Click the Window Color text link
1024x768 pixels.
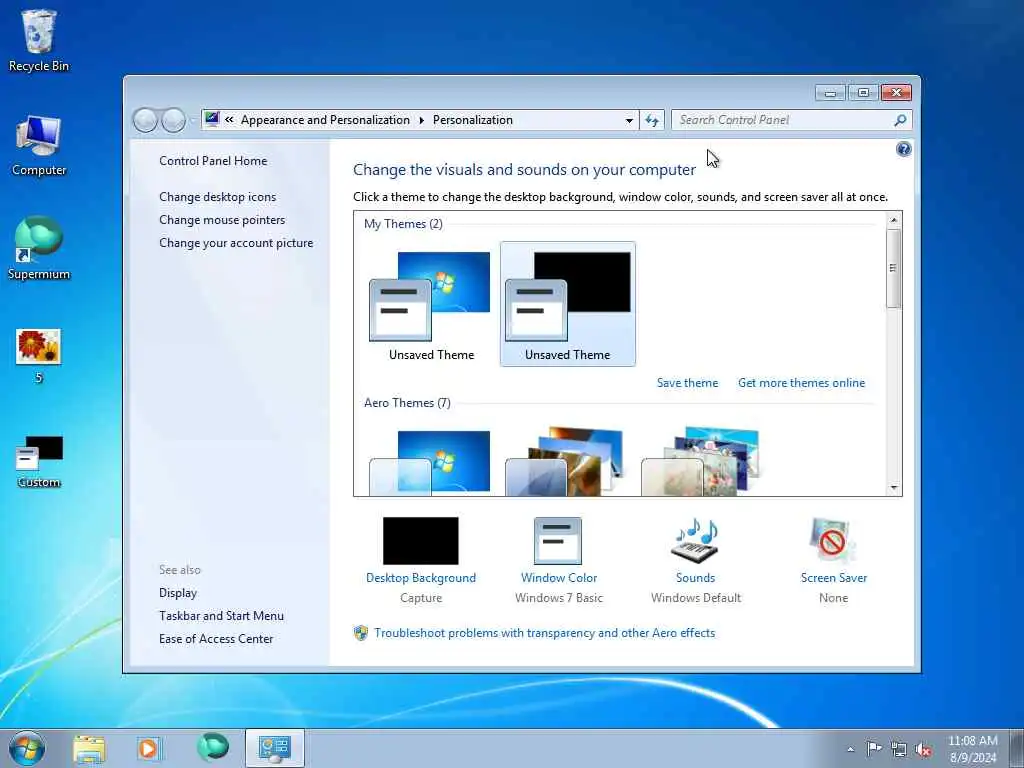558,578
